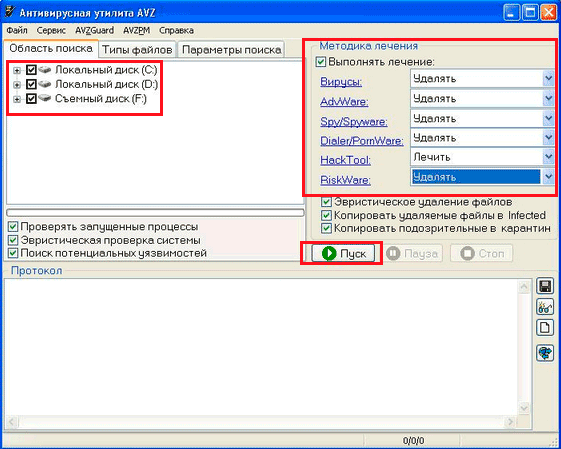
Task: Click the save protocol floppy disk icon
Action: pyautogui.click(x=545, y=287)
